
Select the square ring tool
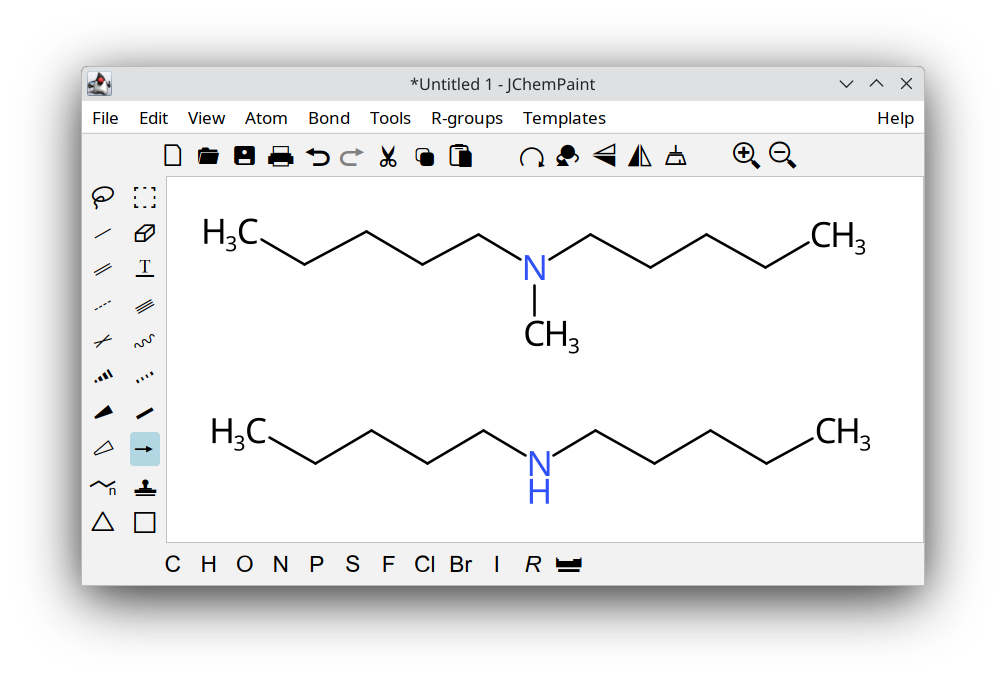(145, 522)
